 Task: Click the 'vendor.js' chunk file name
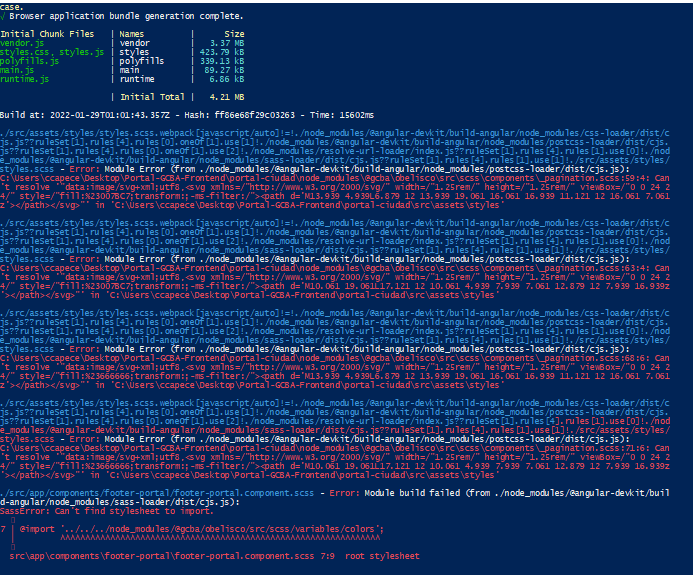[22, 43]
